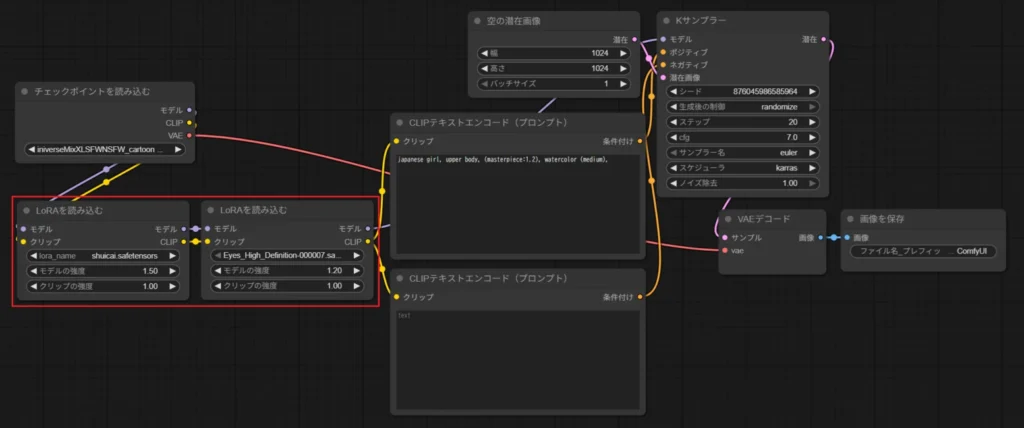
Task: Click the VAE output socket on the checkpoint node
Action: 189,135
